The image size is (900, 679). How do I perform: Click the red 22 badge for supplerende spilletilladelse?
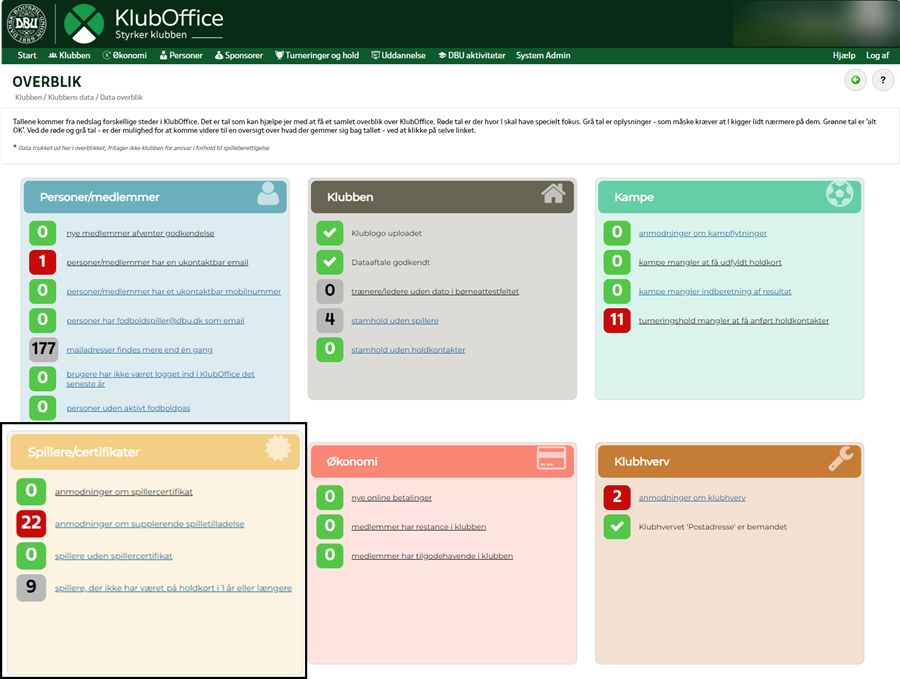click(x=31, y=523)
